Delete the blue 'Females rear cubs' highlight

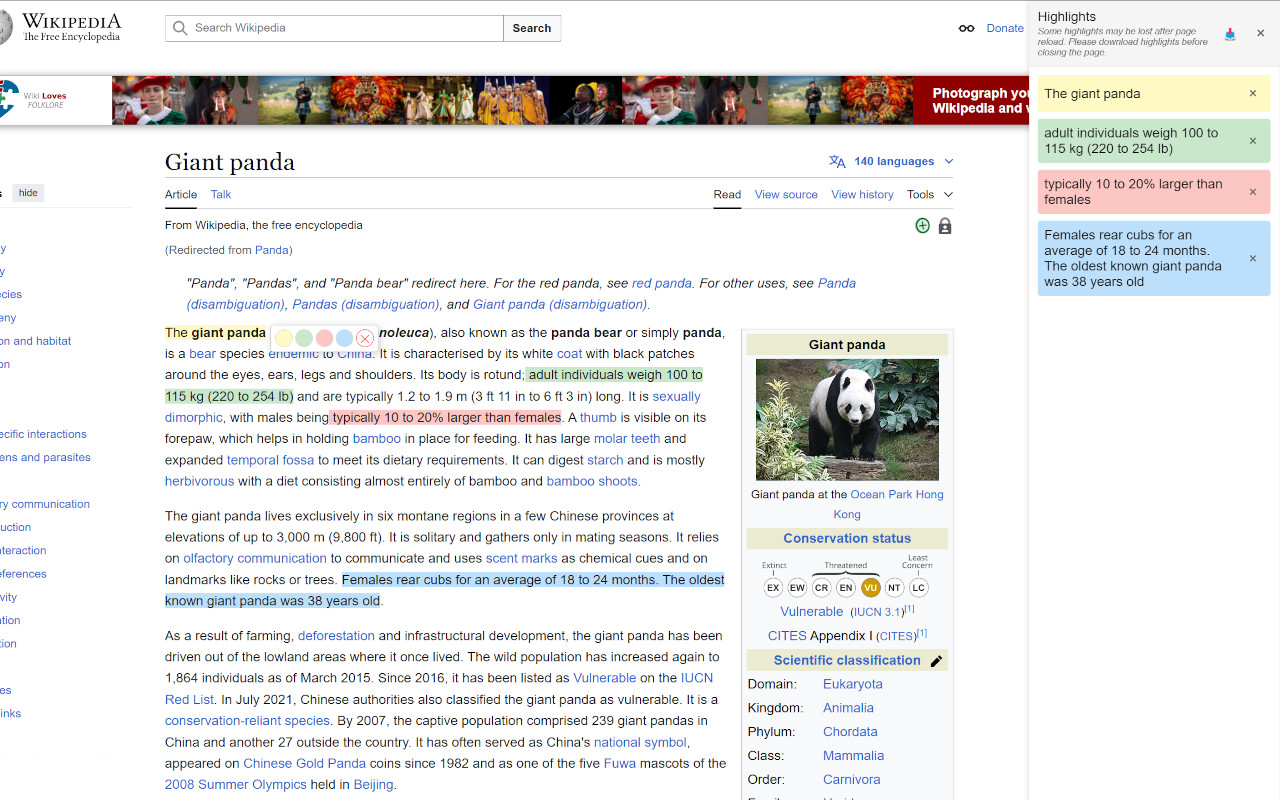(1252, 258)
